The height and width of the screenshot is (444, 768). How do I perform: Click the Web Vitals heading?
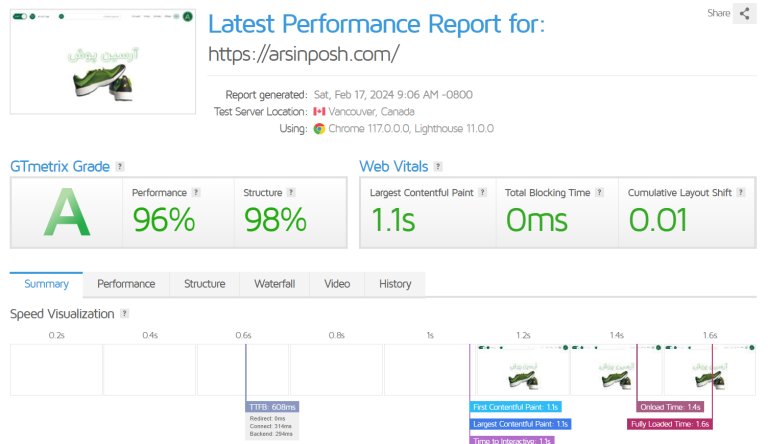click(394, 167)
